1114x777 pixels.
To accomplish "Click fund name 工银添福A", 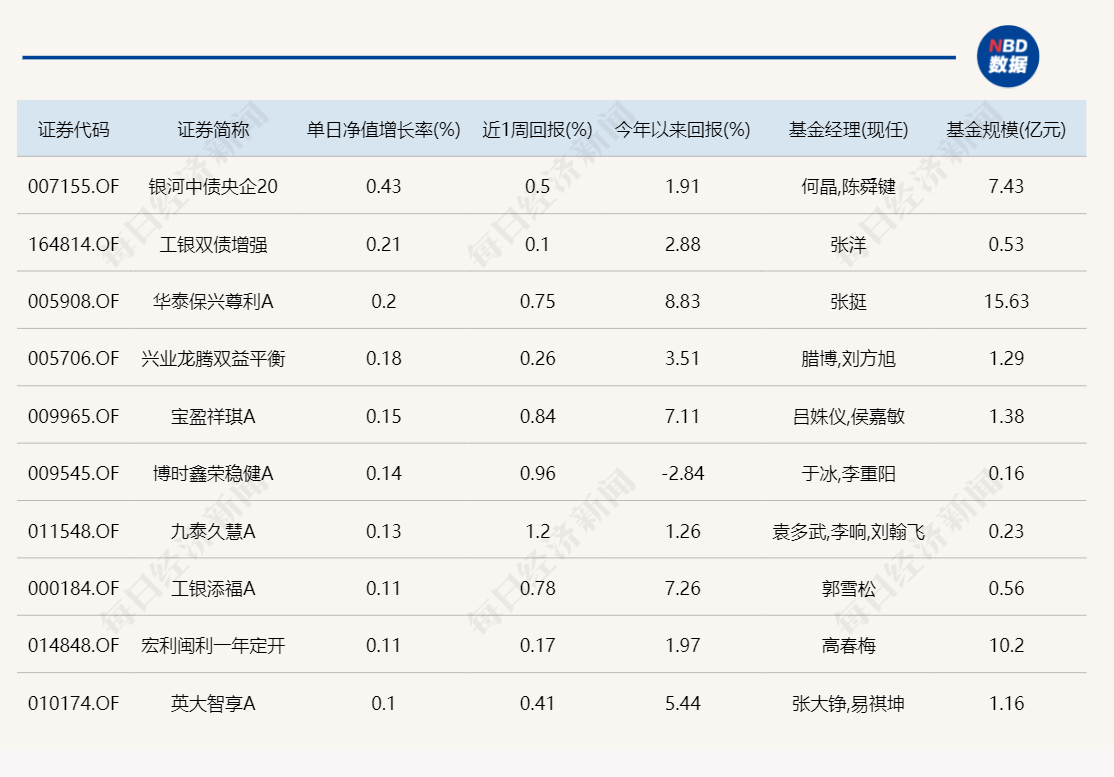I will pyautogui.click(x=213, y=589).
